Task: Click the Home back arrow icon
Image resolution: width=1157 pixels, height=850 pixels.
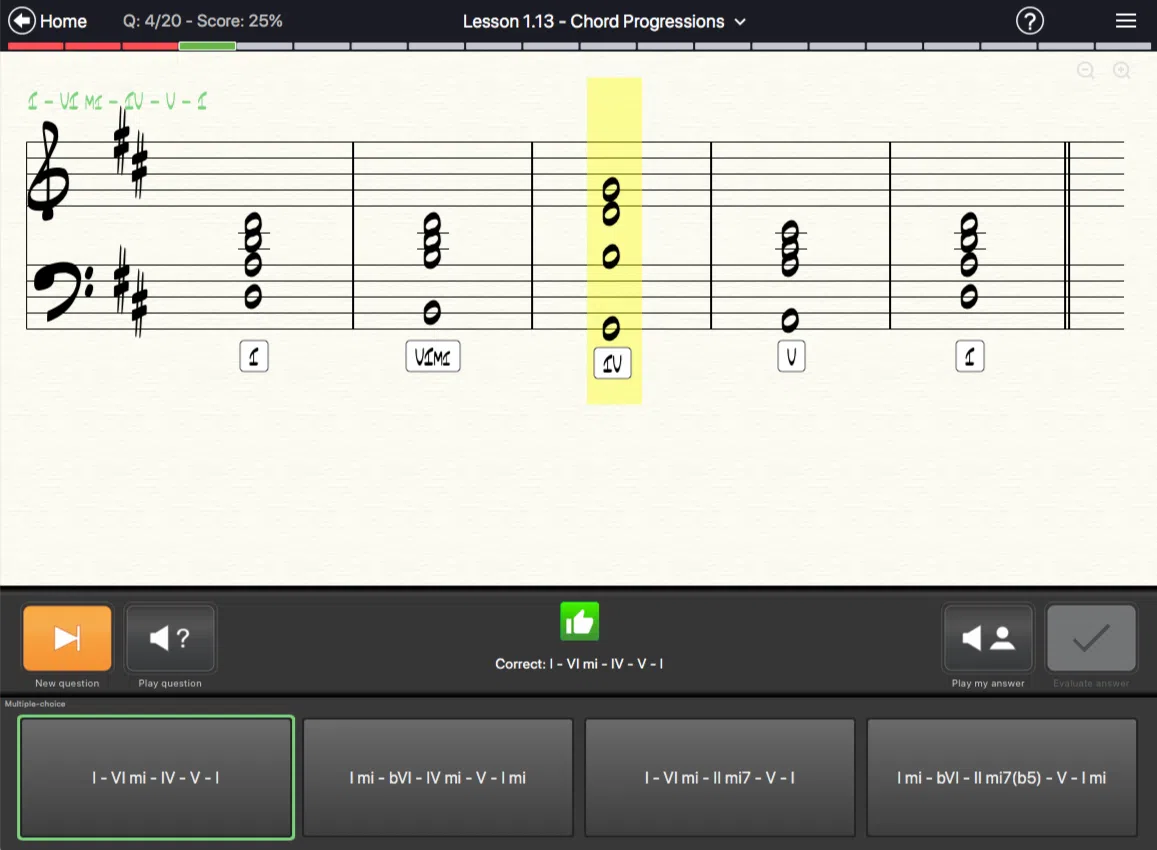Action: pos(21,21)
